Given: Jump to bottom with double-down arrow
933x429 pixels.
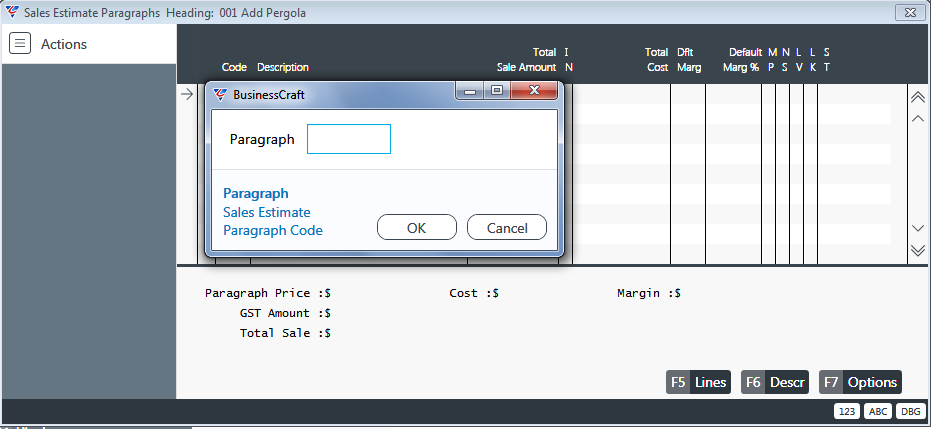Looking at the screenshot, I should [918, 250].
